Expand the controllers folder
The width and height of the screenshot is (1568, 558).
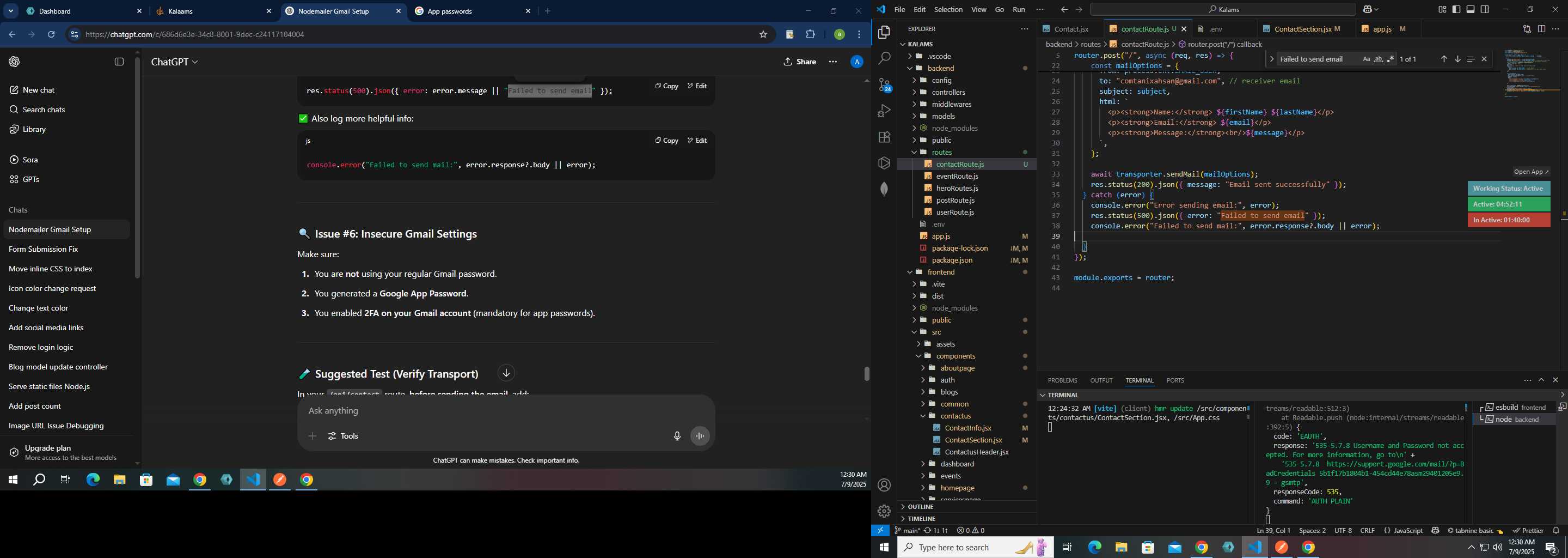pos(914,93)
